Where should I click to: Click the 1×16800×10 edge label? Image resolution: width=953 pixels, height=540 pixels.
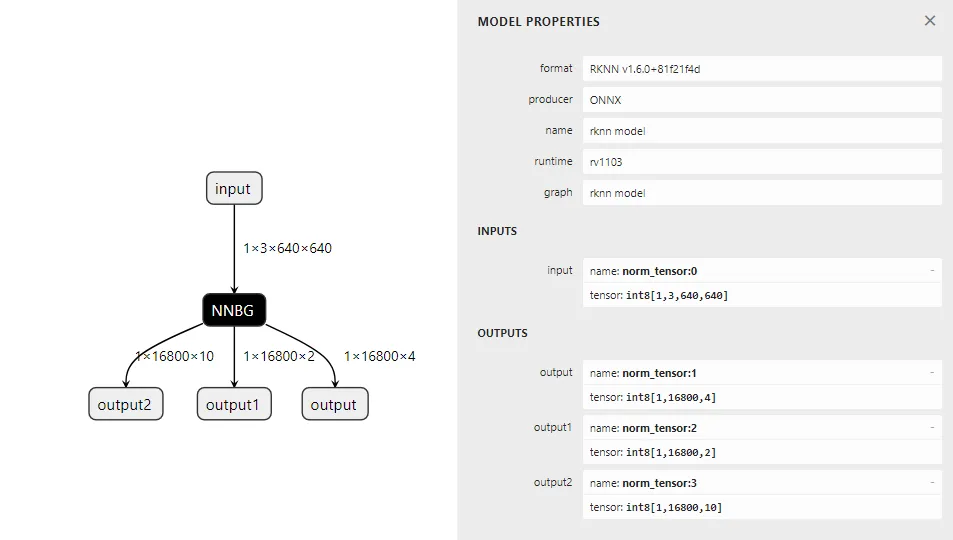click(x=174, y=356)
